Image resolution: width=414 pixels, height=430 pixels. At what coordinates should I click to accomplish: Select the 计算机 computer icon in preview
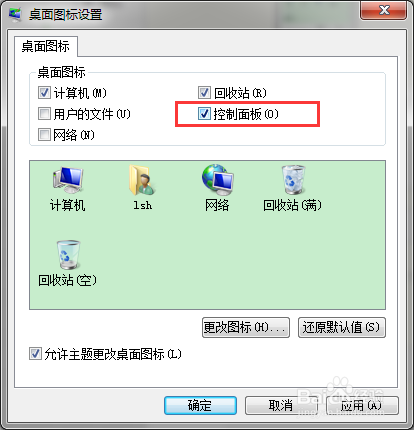(68, 180)
